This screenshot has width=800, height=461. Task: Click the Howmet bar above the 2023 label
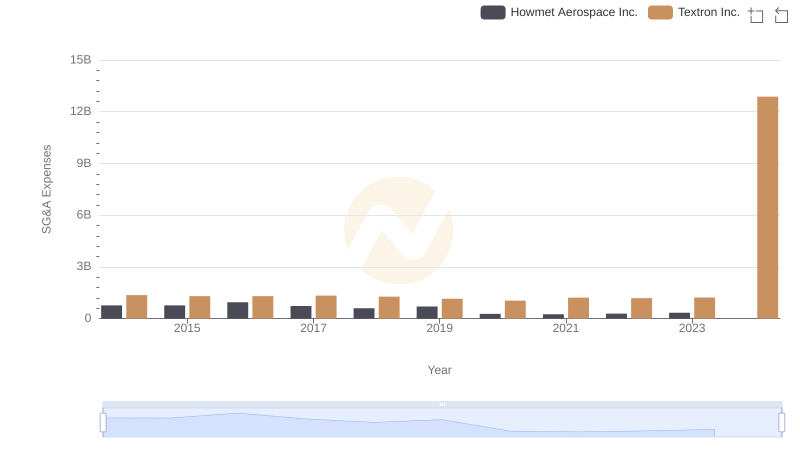pos(679,316)
